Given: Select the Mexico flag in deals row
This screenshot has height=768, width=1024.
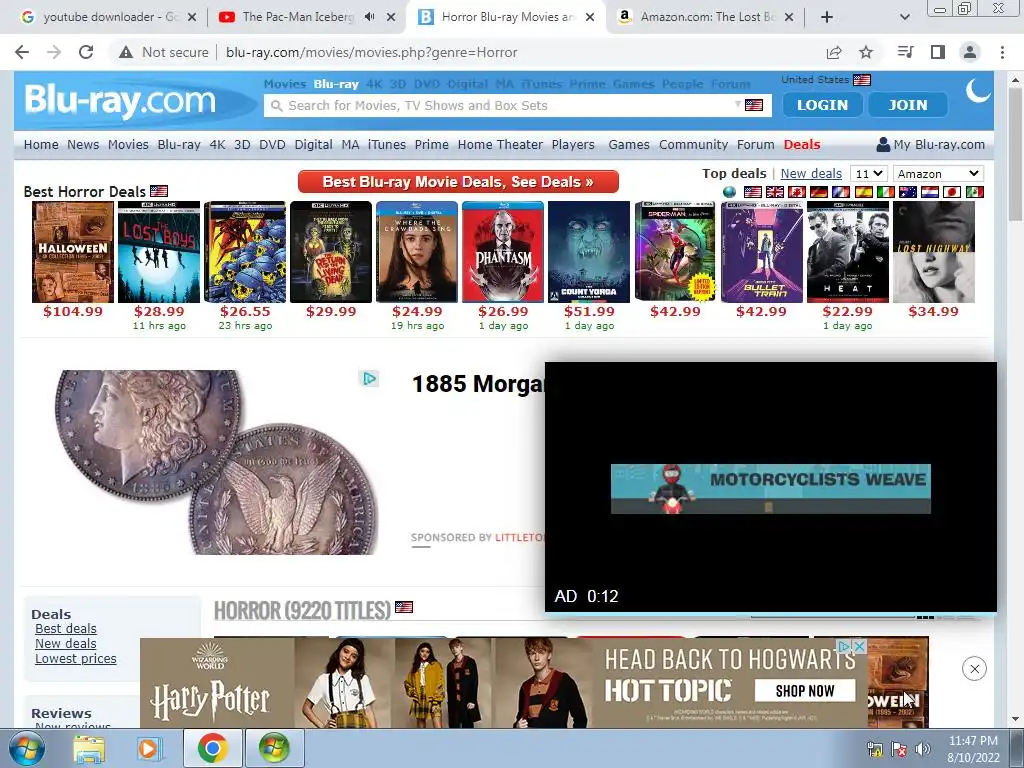Looking at the screenshot, I should [x=974, y=192].
